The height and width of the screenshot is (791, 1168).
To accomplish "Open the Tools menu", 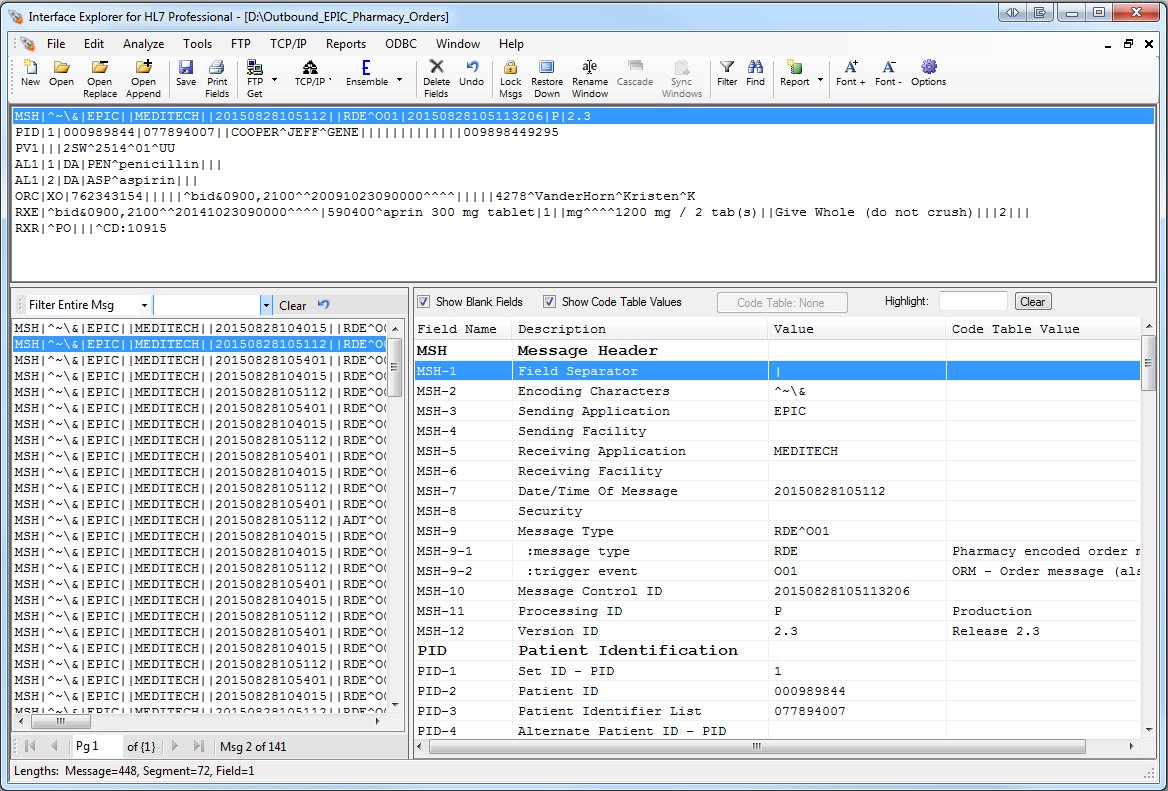I will coord(197,44).
